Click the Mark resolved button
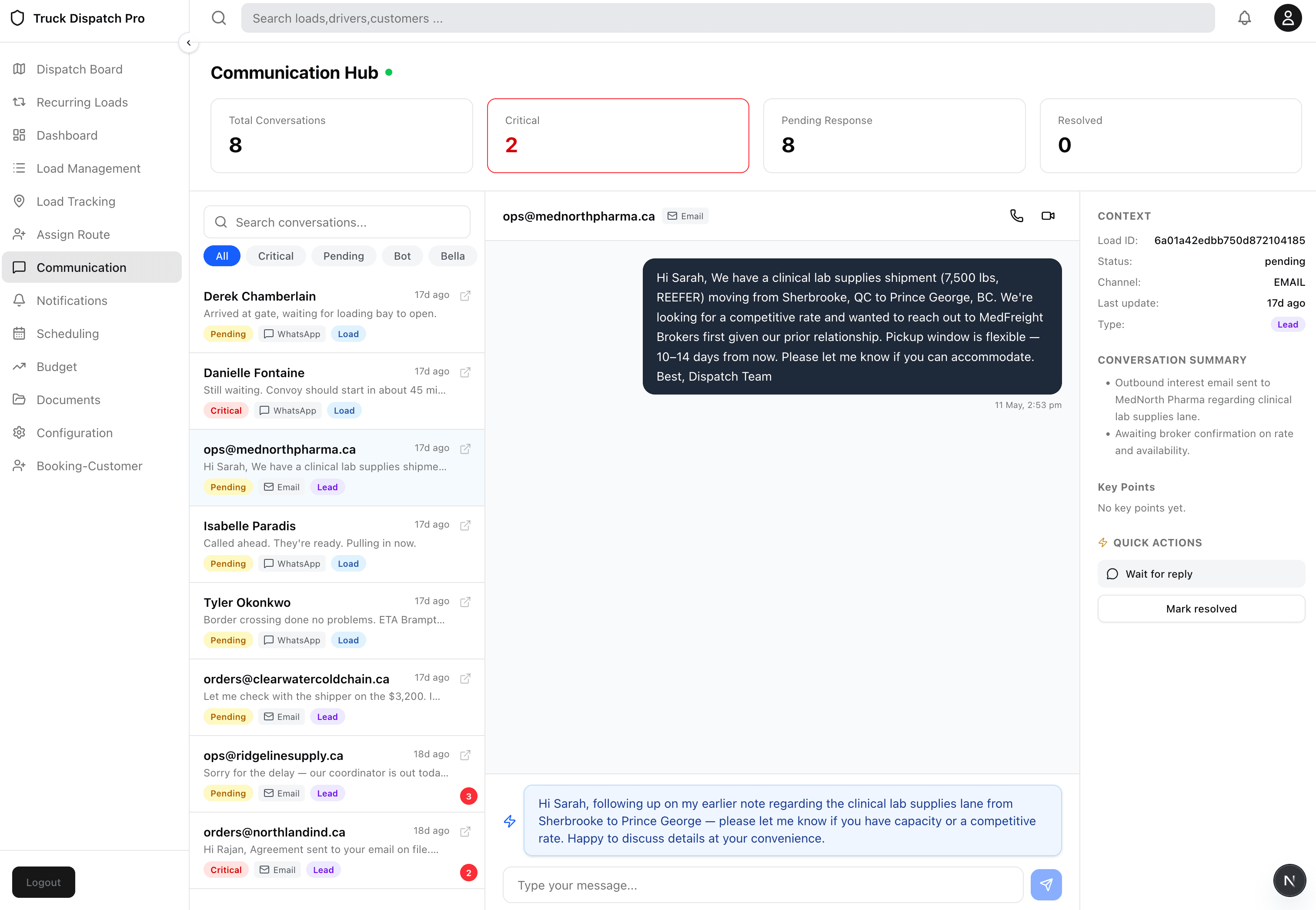This screenshot has height=910, width=1316. [x=1201, y=609]
